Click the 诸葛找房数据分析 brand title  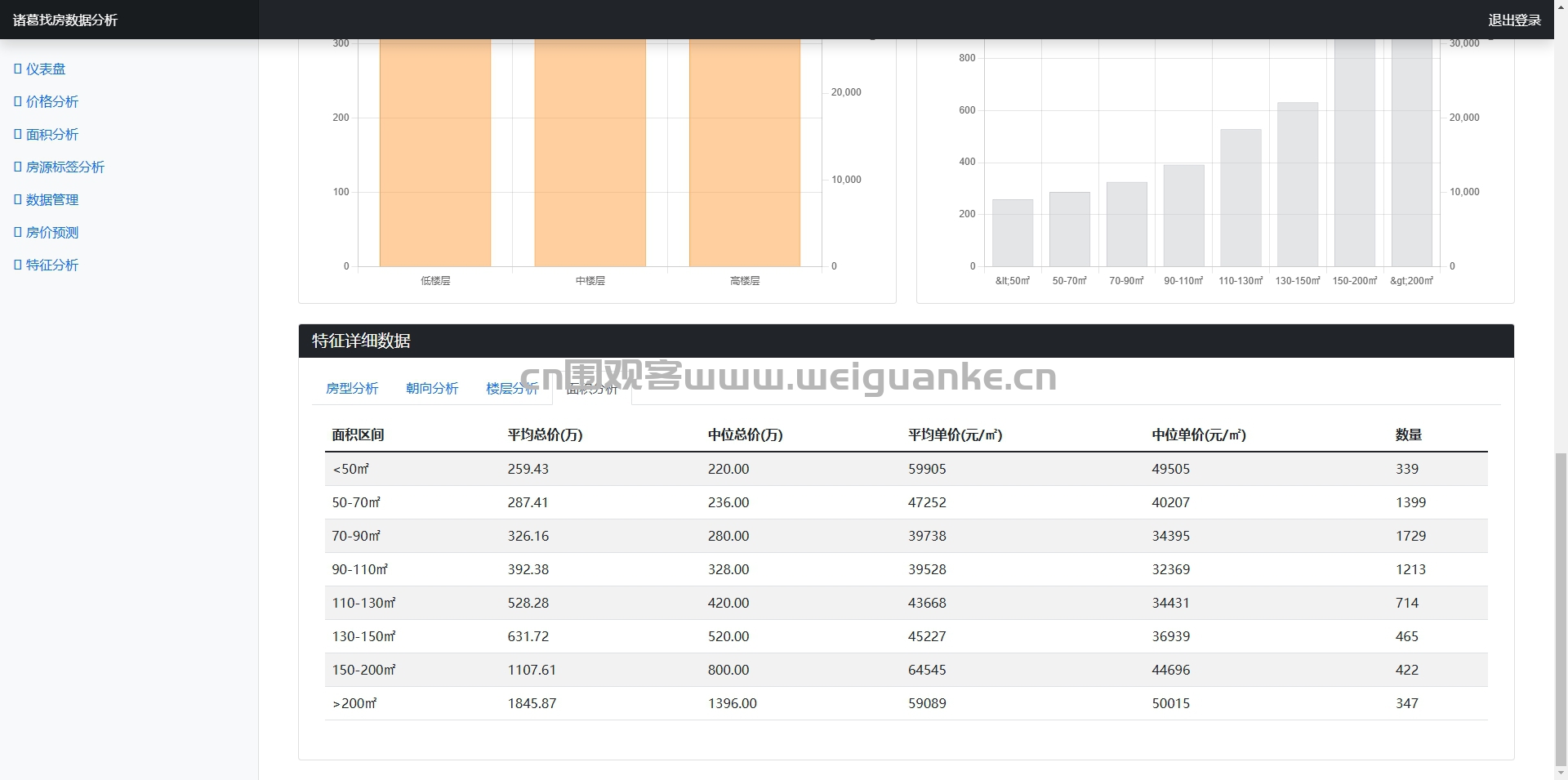pos(65,20)
